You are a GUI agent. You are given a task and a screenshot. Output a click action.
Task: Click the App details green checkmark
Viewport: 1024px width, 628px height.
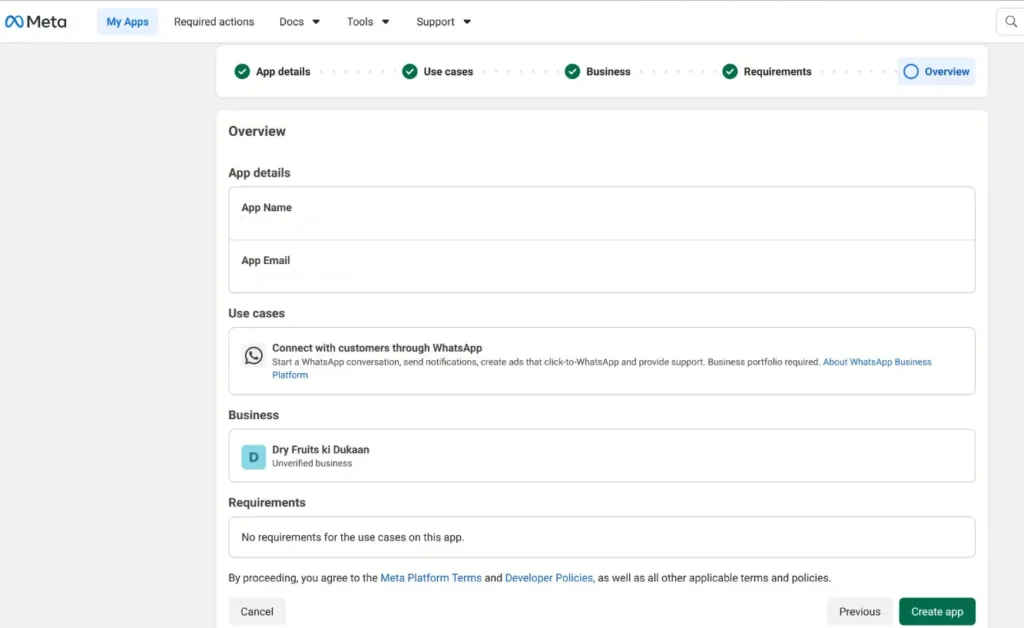click(x=242, y=72)
